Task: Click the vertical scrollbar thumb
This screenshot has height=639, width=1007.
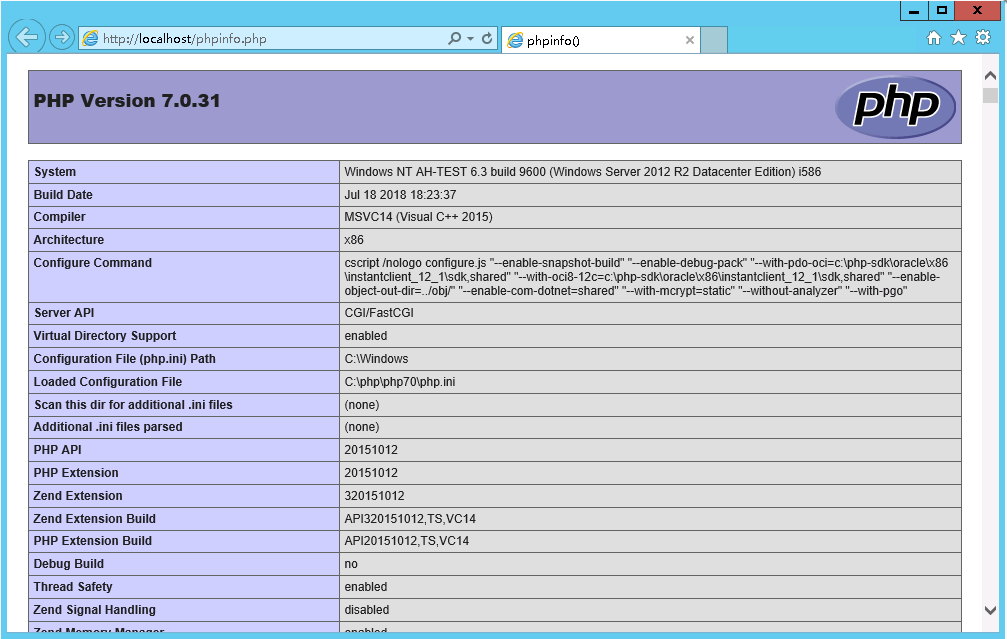Action: point(990,96)
